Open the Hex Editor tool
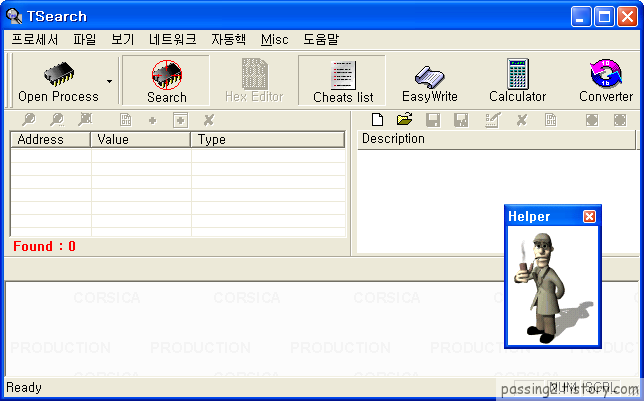 tap(254, 81)
